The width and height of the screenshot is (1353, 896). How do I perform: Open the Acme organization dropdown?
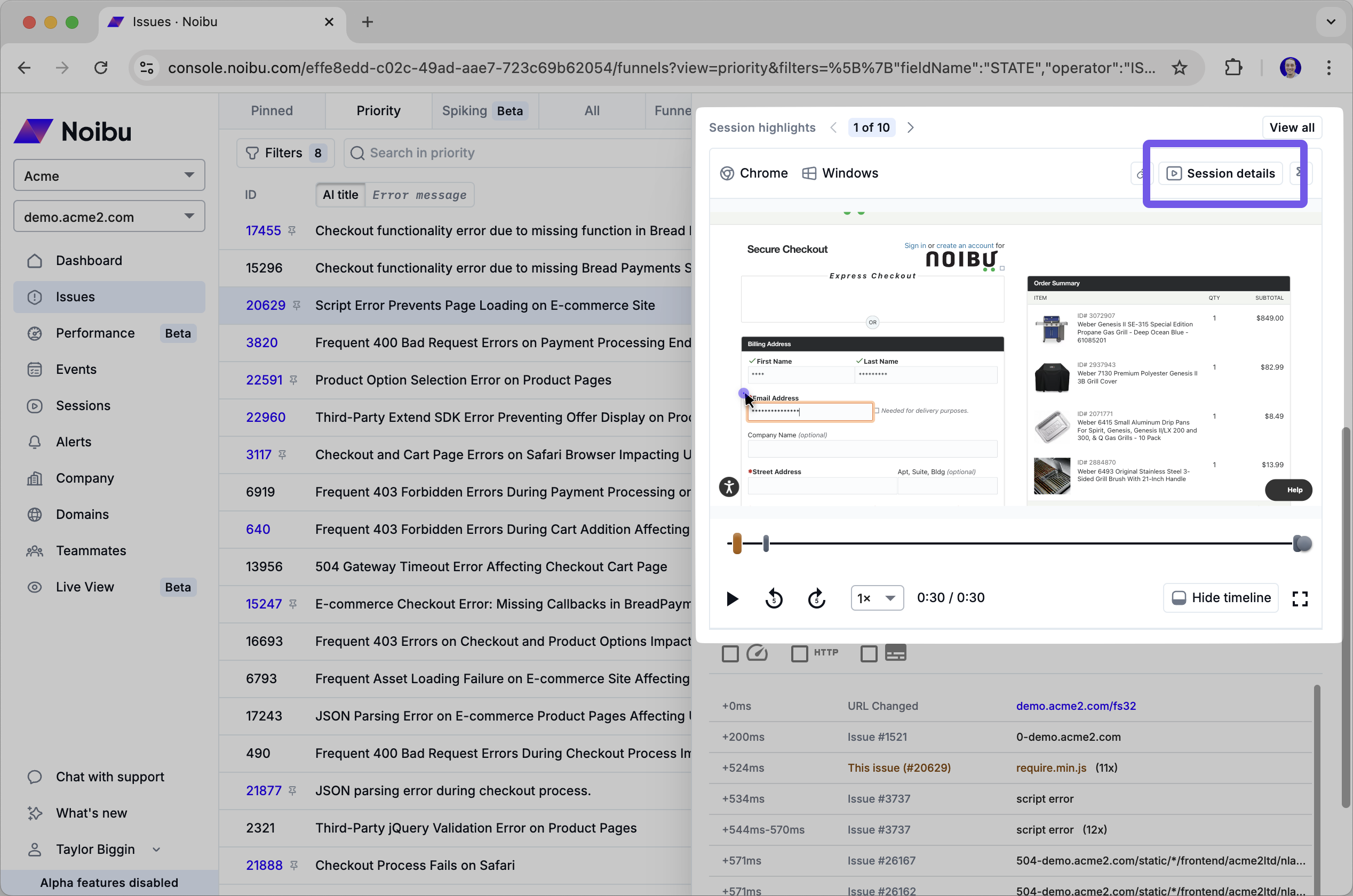point(109,175)
